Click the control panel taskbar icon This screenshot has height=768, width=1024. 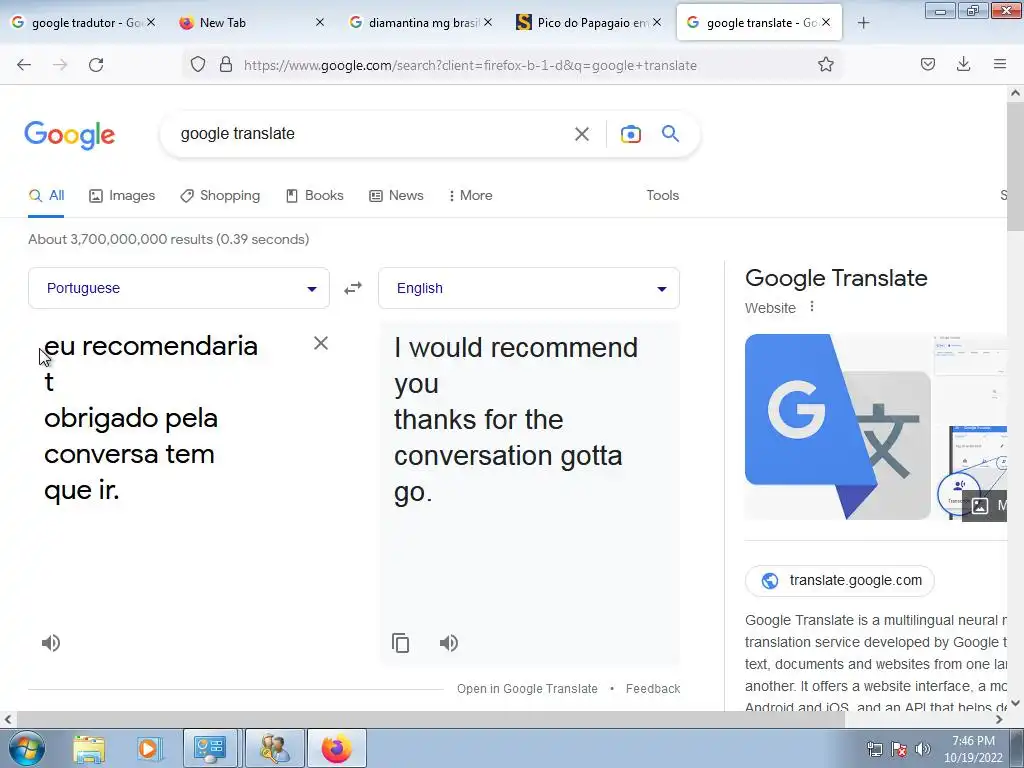click(210, 748)
